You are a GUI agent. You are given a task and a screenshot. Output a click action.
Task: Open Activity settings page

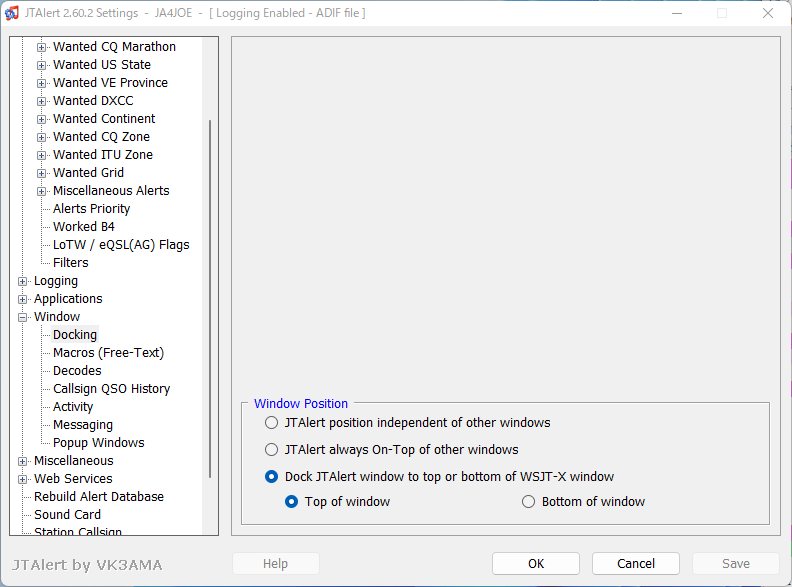(x=73, y=407)
